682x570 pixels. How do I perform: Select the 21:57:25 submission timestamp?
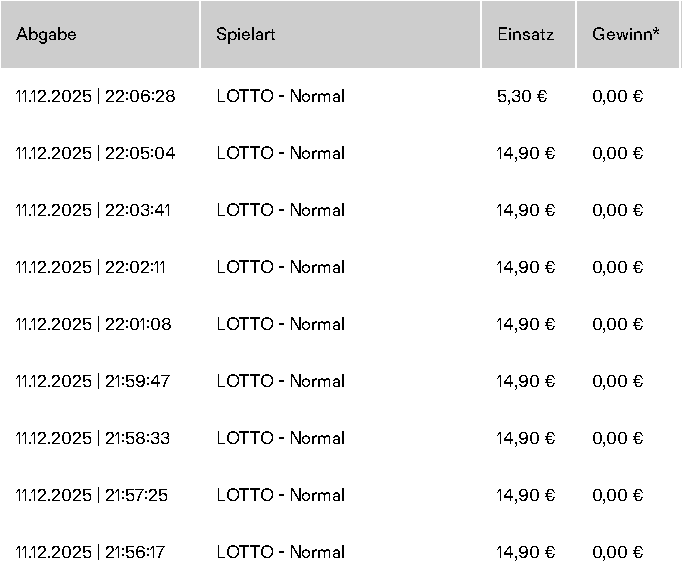[96, 495]
